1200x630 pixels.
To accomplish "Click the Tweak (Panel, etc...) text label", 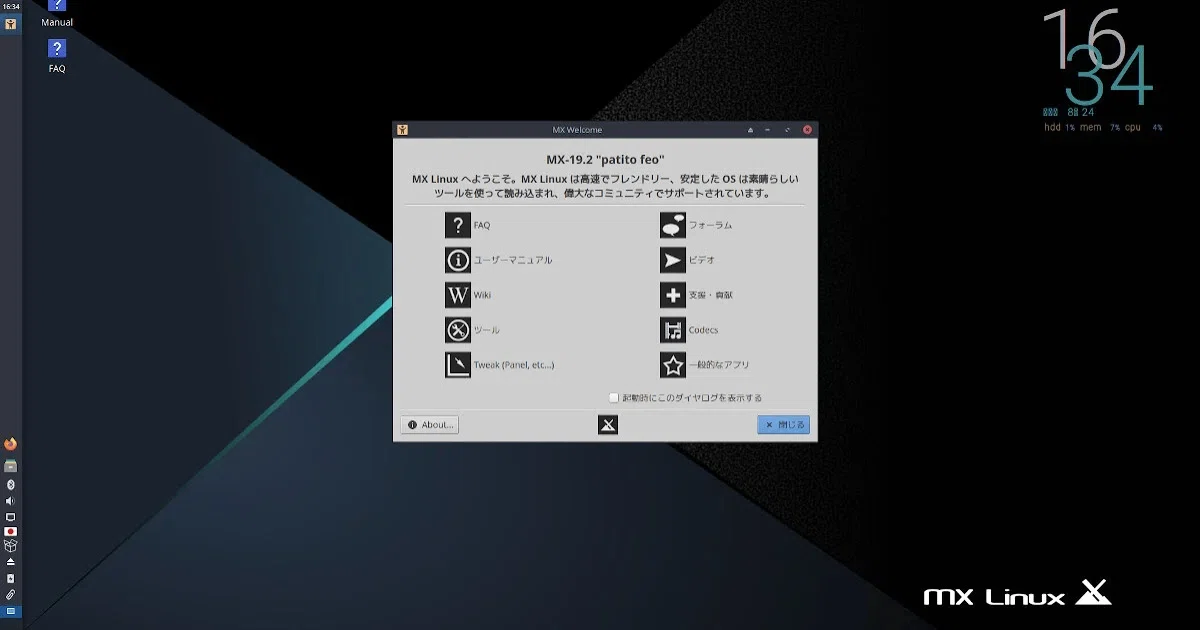I will pos(514,365).
